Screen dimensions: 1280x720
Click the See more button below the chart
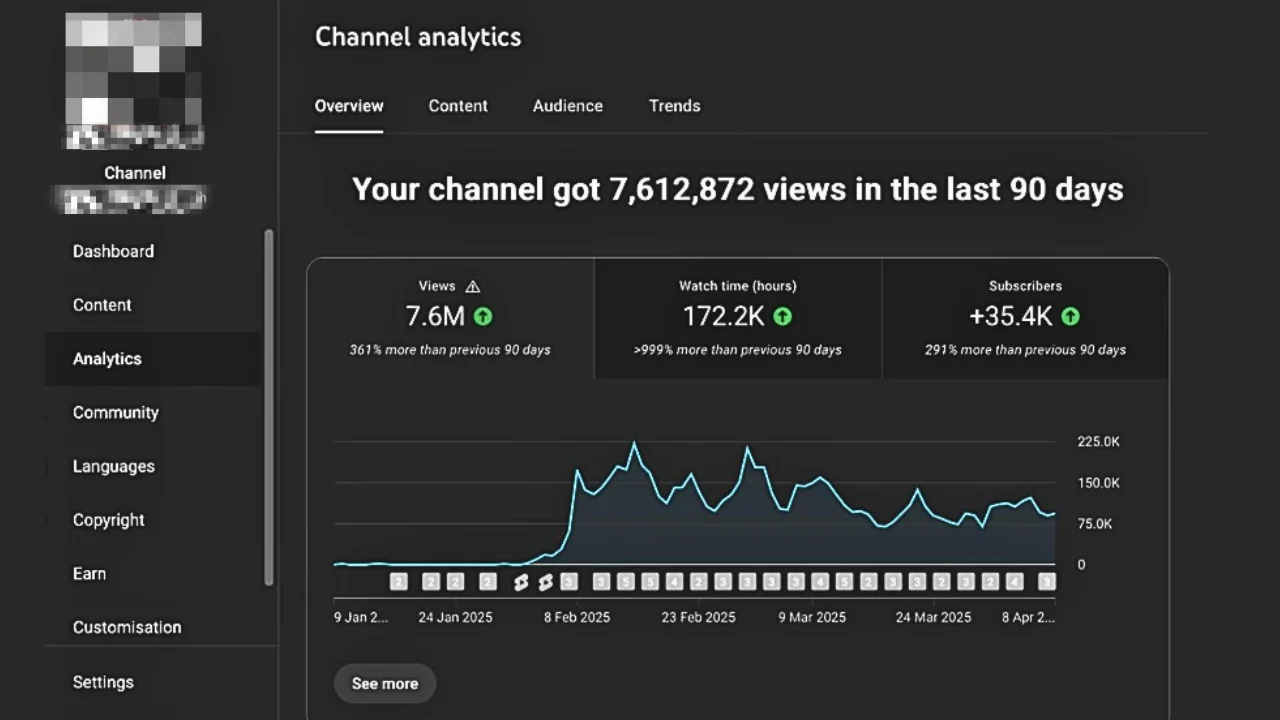[384, 683]
